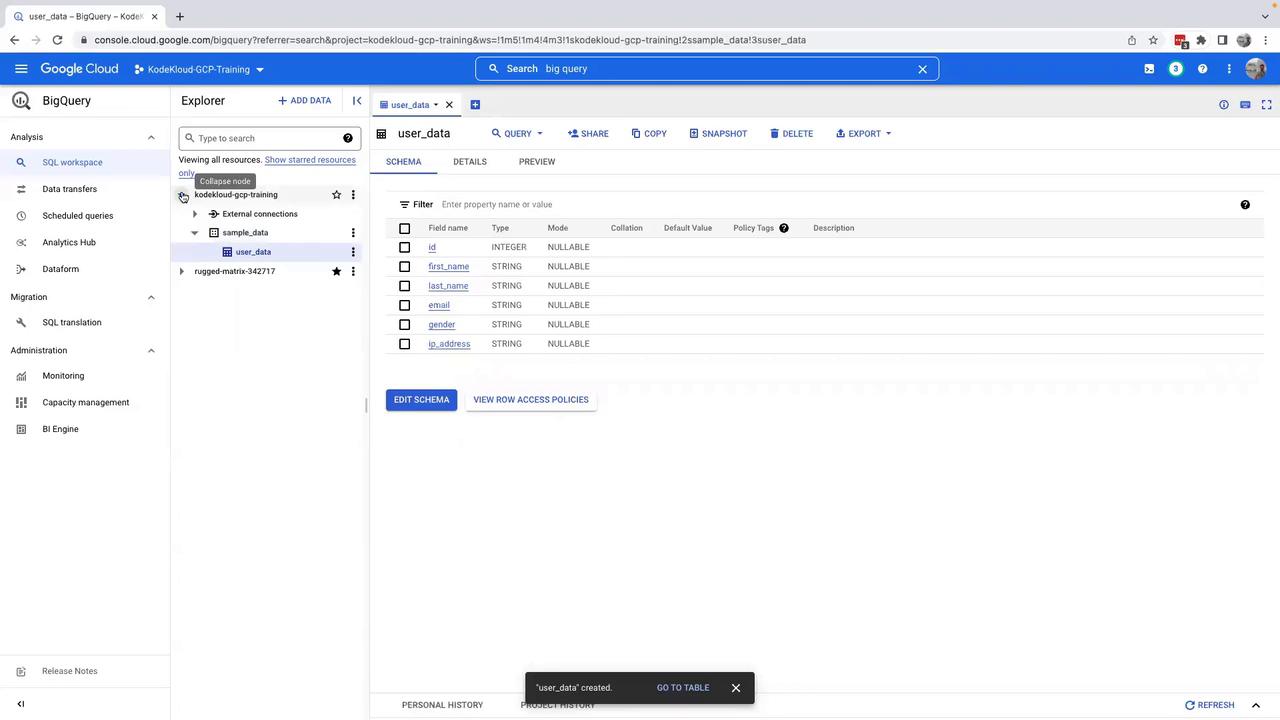Switch to the PREVIEW tab
This screenshot has height=720, width=1280.
537,162
